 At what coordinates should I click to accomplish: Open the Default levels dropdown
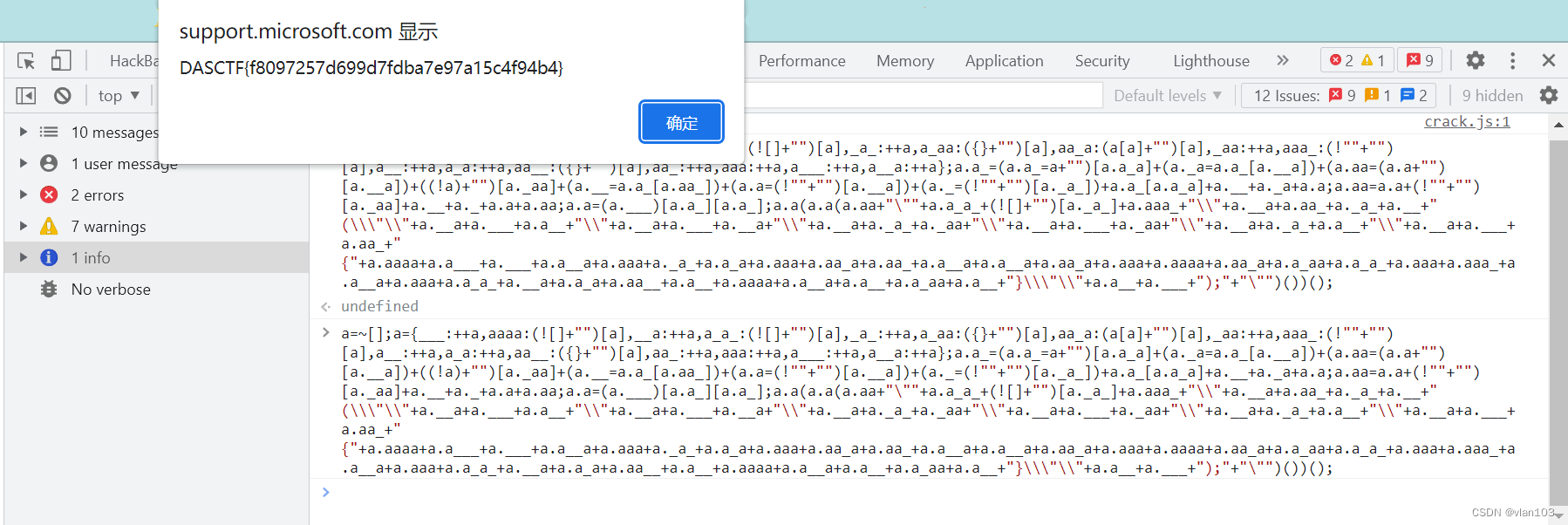coord(1167,96)
